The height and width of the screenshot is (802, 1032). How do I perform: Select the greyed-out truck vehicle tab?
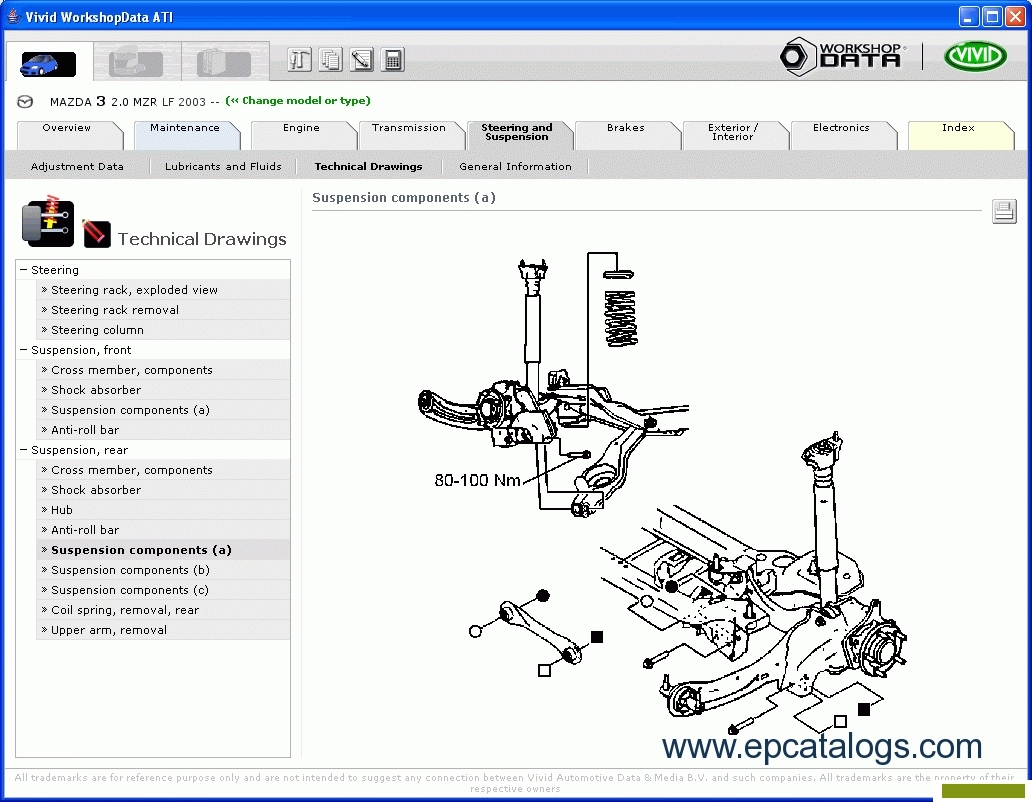(136, 64)
